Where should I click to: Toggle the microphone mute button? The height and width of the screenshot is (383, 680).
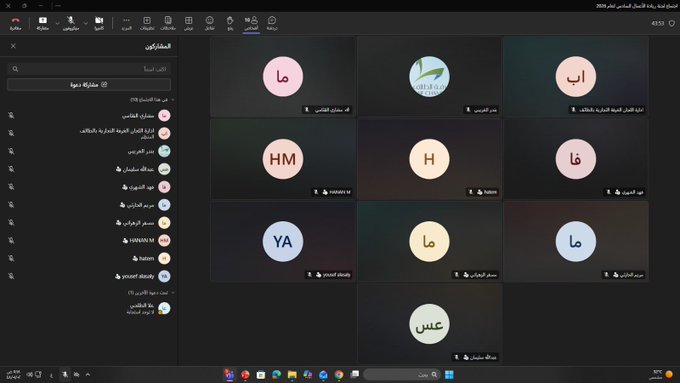click(71, 23)
